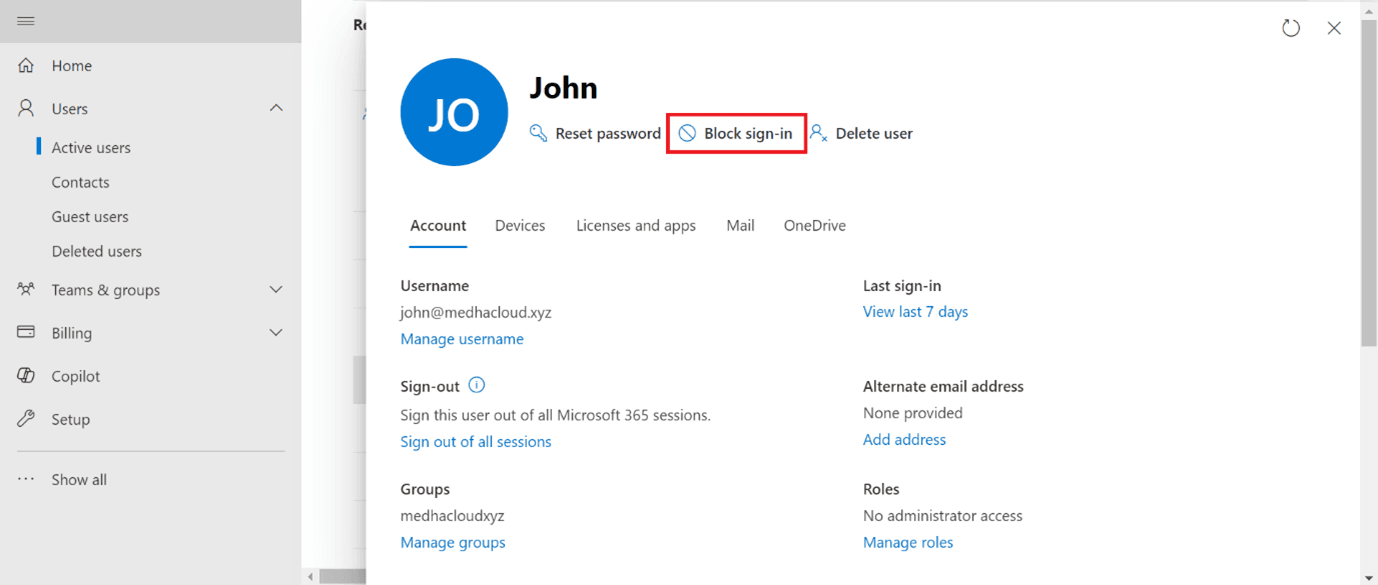
Task: Open the Licenses and apps tab
Action: click(x=635, y=225)
